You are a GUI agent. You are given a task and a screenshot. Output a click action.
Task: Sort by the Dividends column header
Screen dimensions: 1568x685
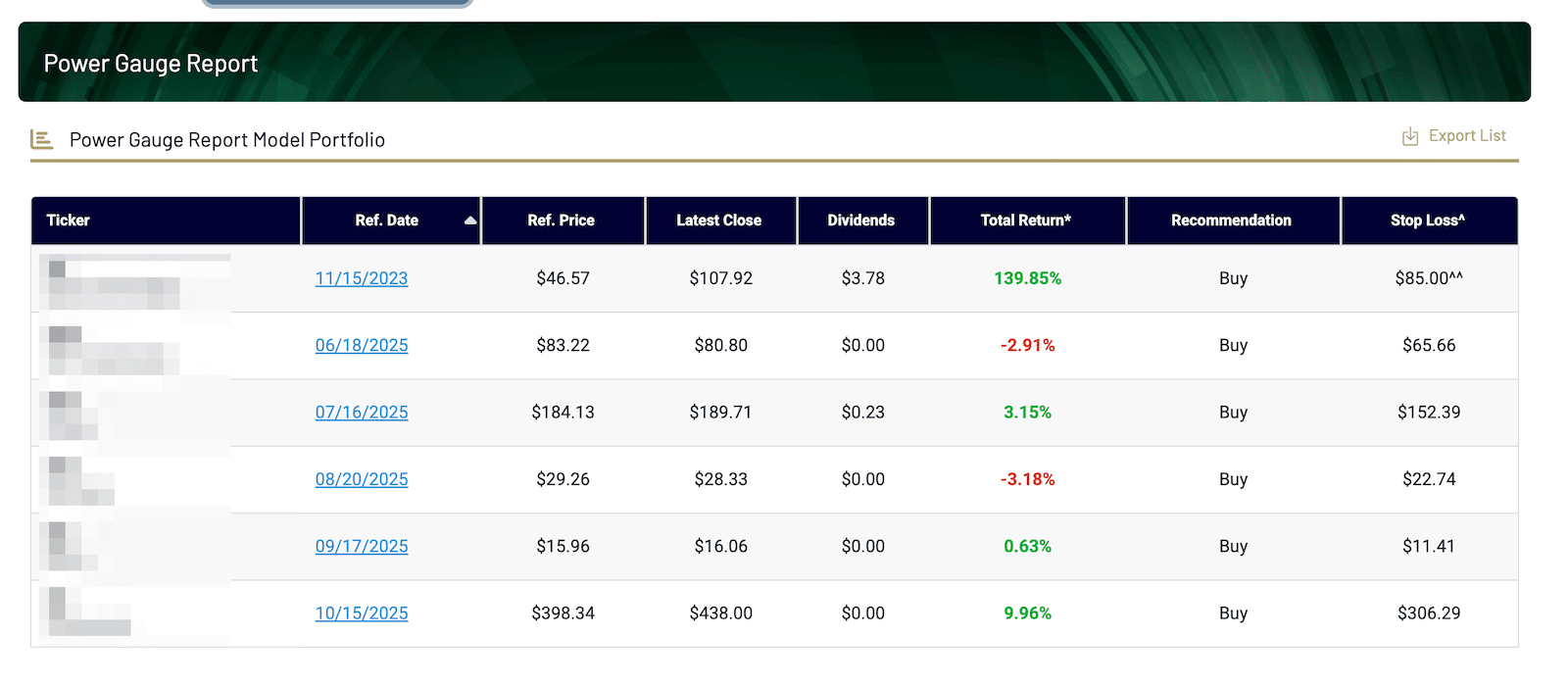[x=860, y=220]
